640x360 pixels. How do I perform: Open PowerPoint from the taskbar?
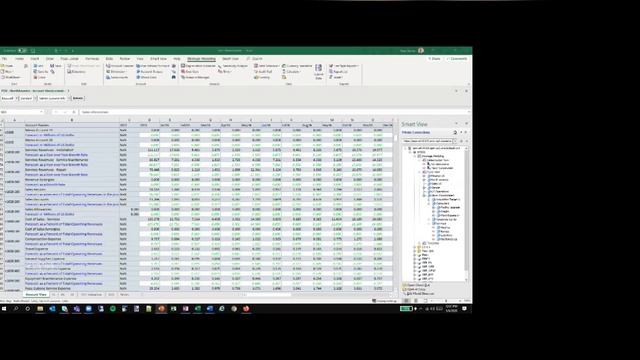161,309
